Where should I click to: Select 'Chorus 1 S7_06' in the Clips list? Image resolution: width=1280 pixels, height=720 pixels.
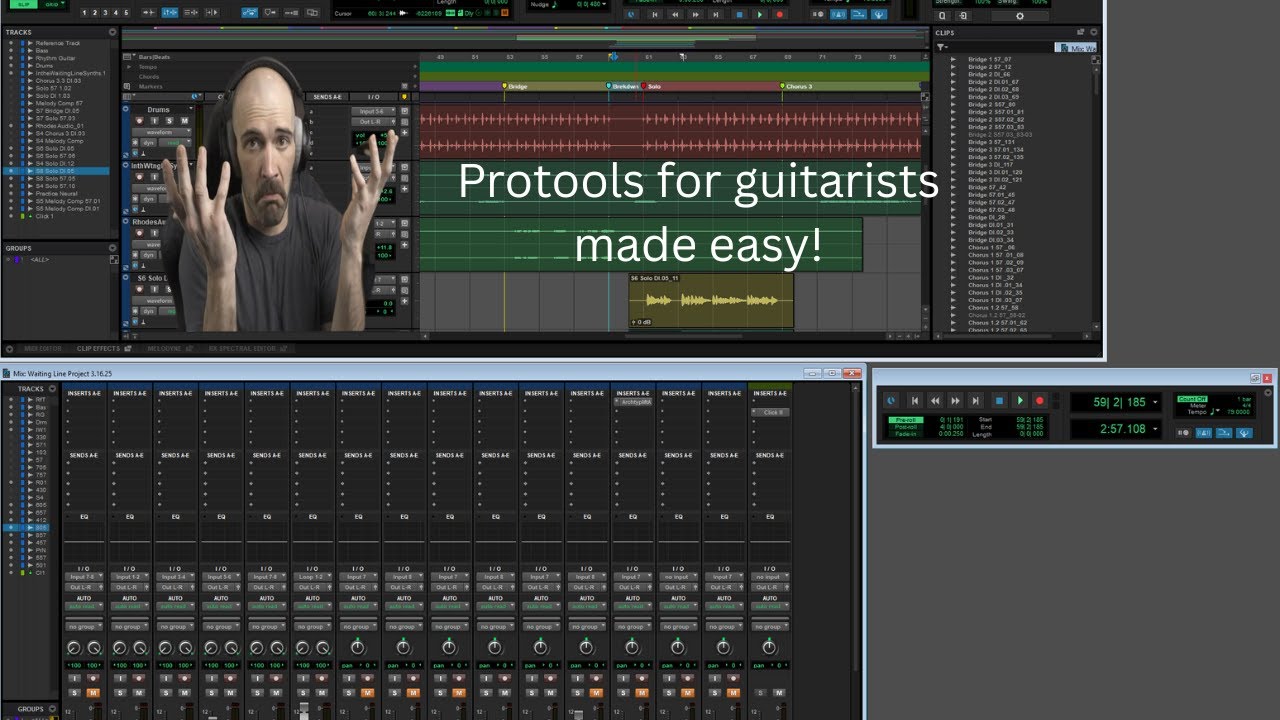[992, 247]
